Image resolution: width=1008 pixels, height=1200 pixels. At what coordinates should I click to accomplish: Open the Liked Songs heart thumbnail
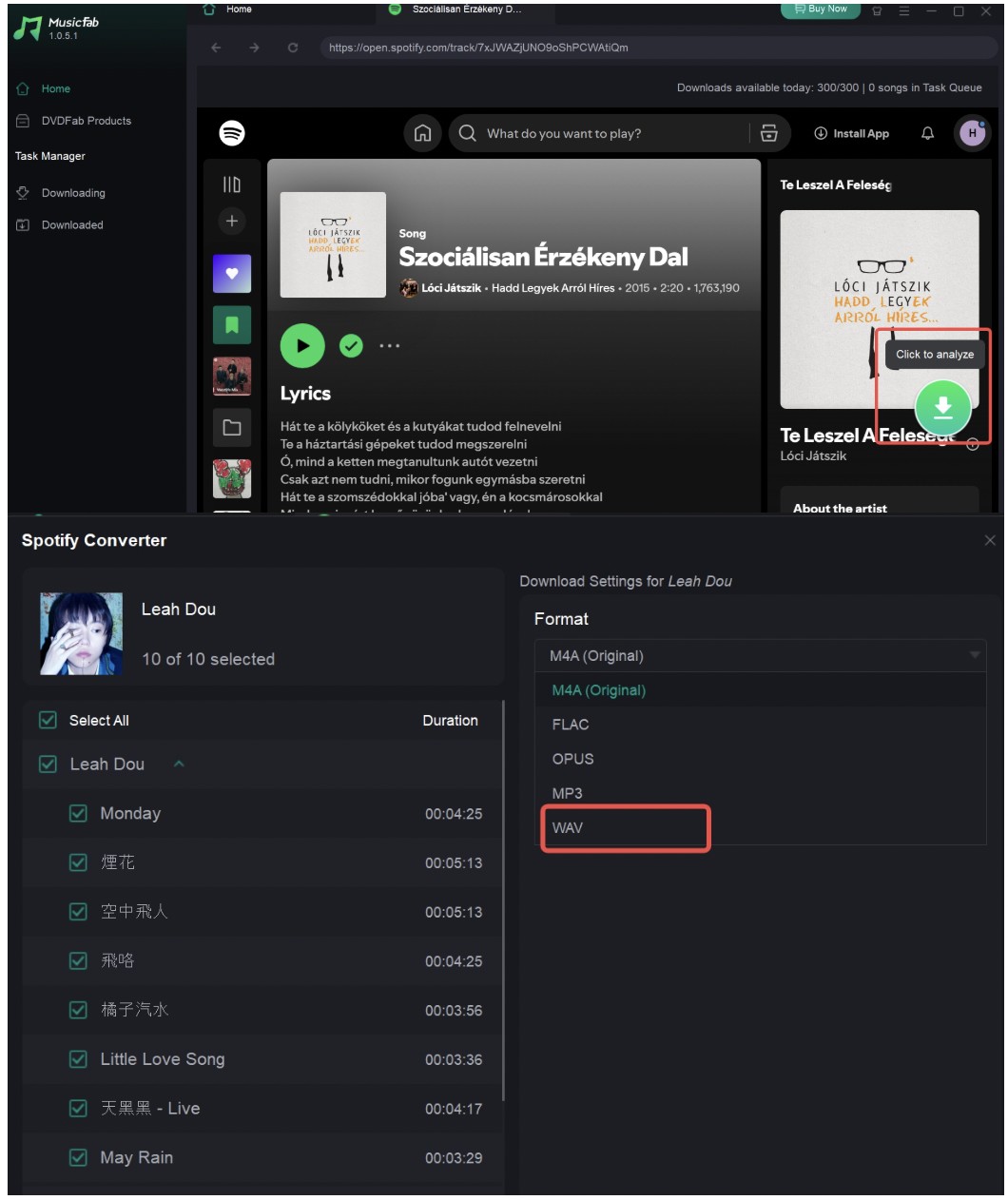[x=232, y=273]
